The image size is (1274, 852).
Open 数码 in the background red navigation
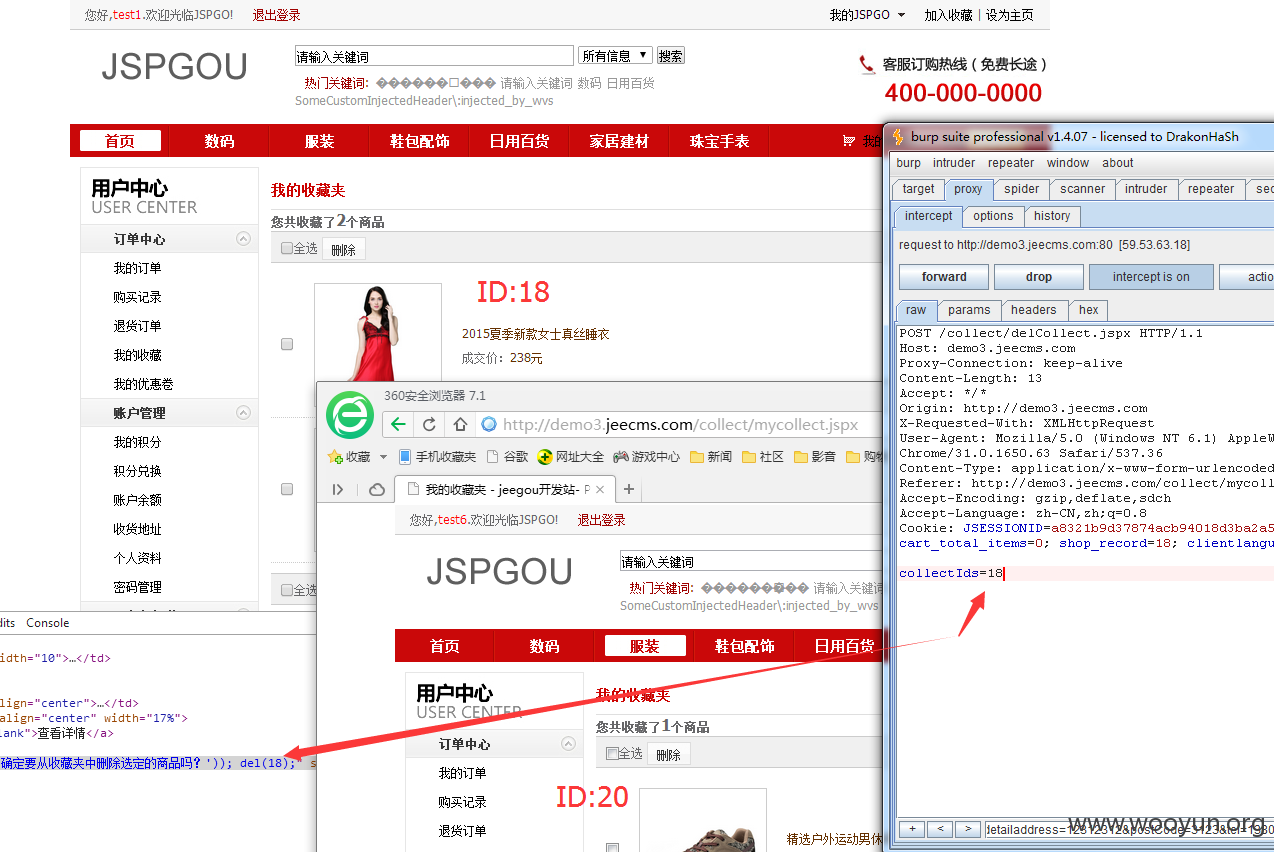219,141
